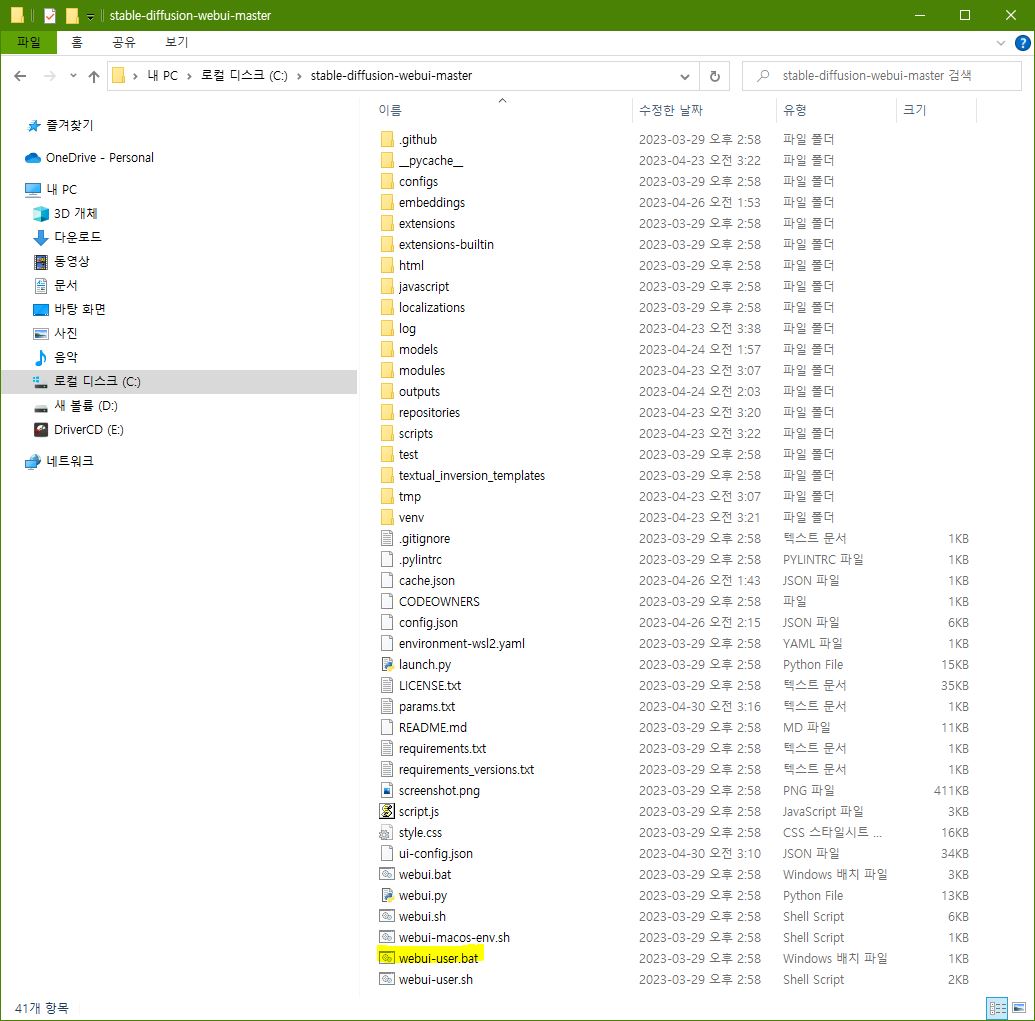Go back with the left arrow
Image resolution: width=1035 pixels, height=1021 pixels.
[20, 76]
